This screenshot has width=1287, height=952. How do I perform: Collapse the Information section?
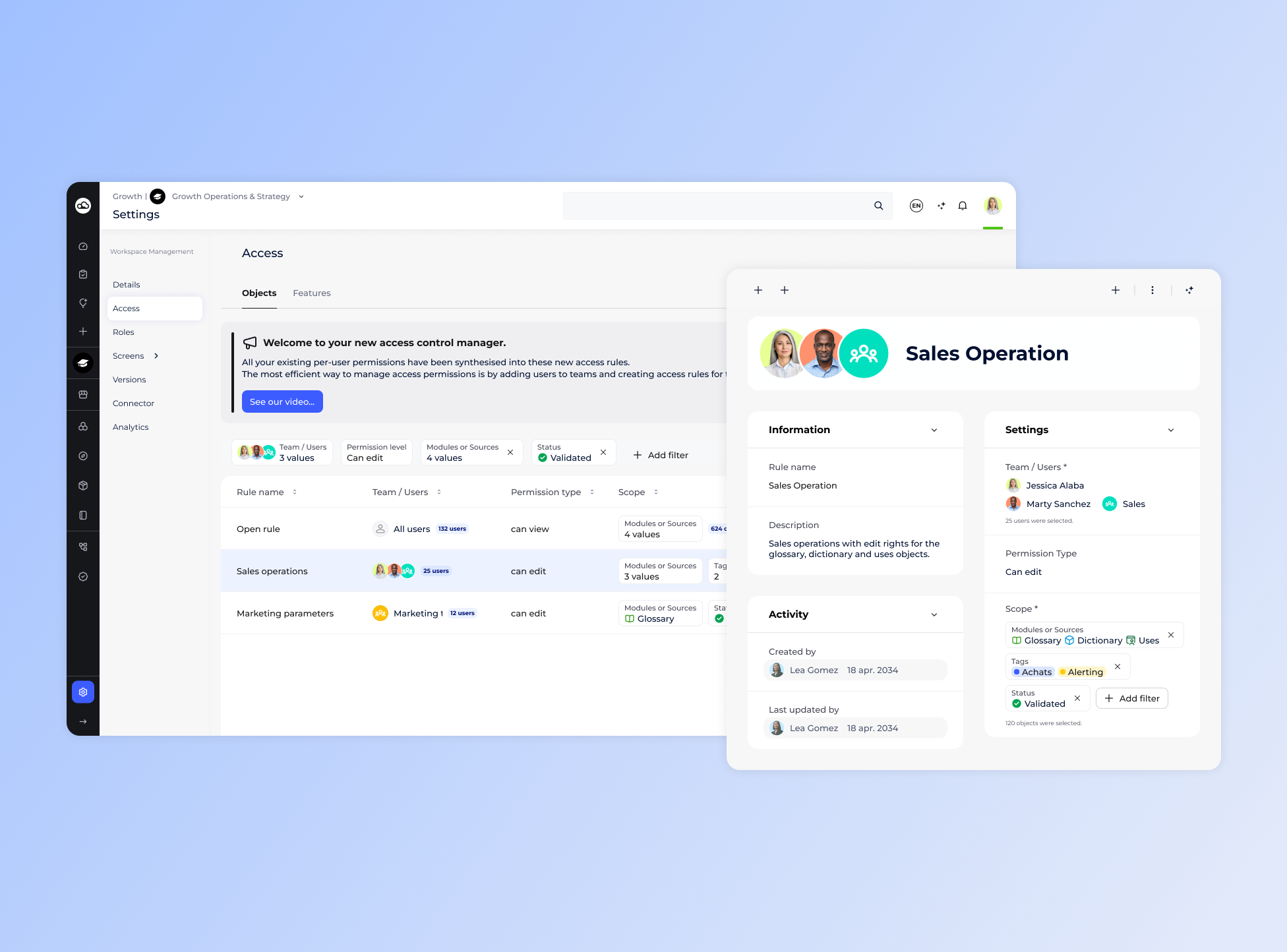934,430
